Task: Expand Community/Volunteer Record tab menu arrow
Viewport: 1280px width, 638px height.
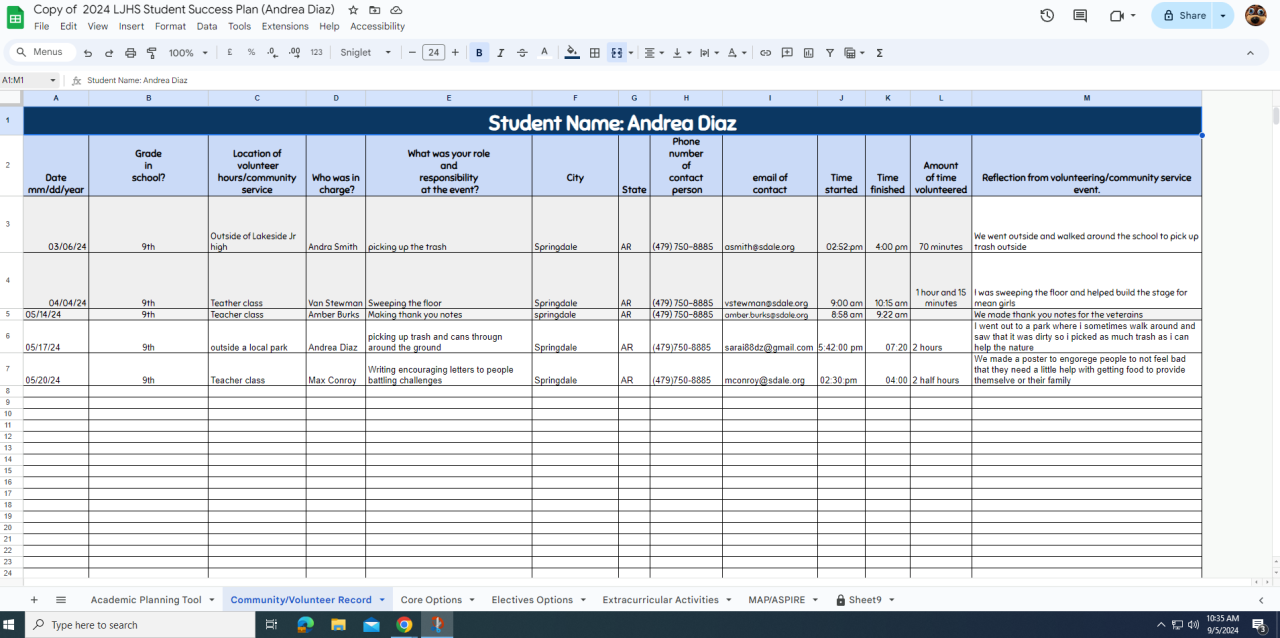Action: [x=382, y=600]
